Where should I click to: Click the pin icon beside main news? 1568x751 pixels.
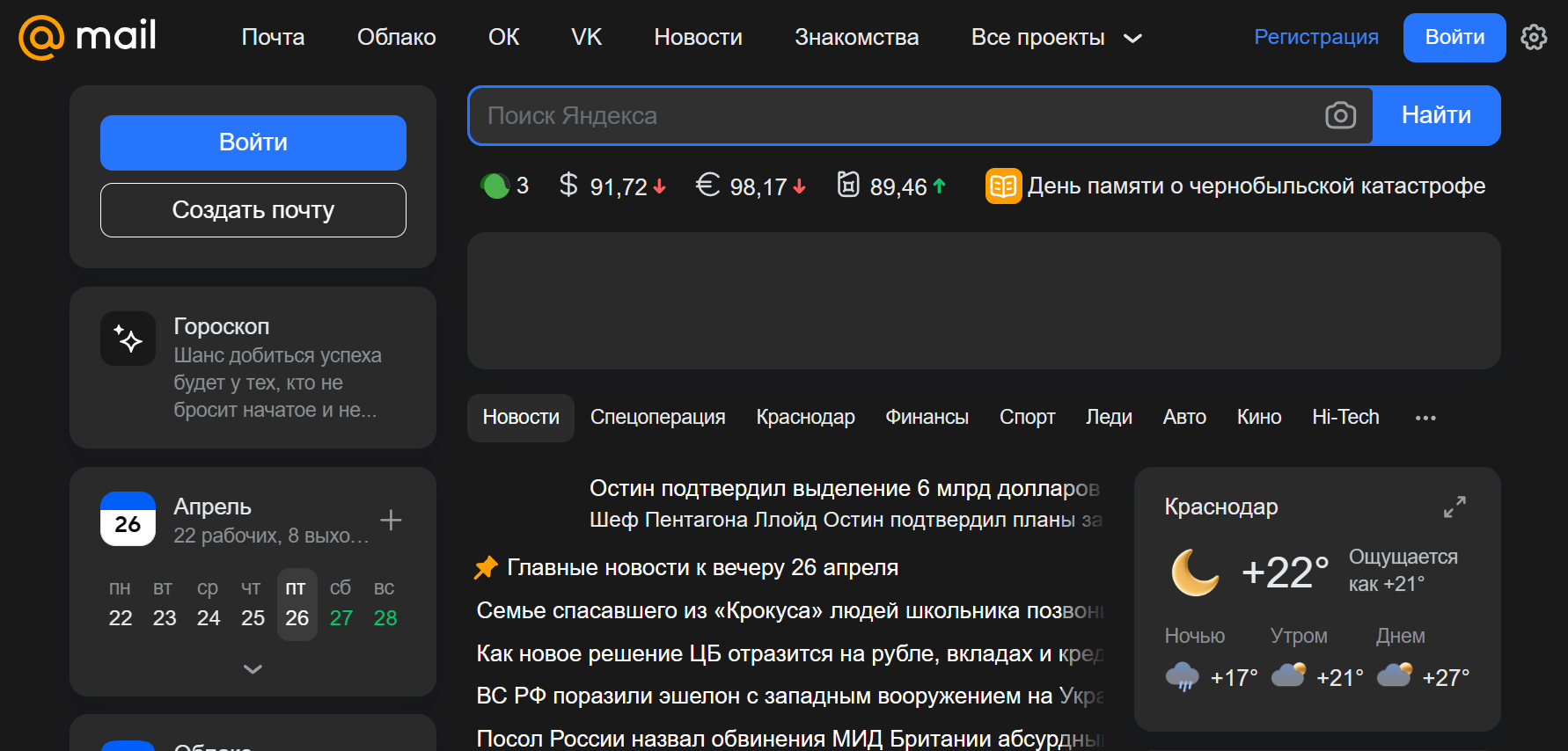click(486, 567)
